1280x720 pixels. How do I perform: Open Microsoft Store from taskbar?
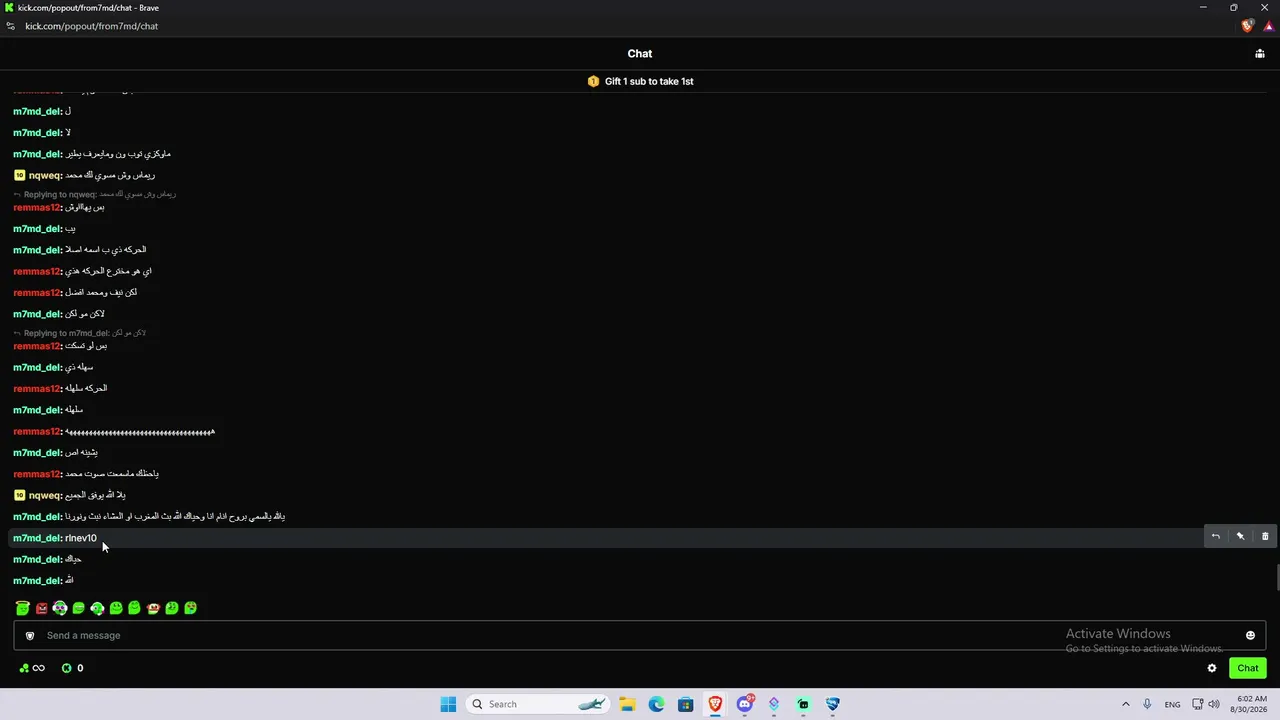pos(685,704)
